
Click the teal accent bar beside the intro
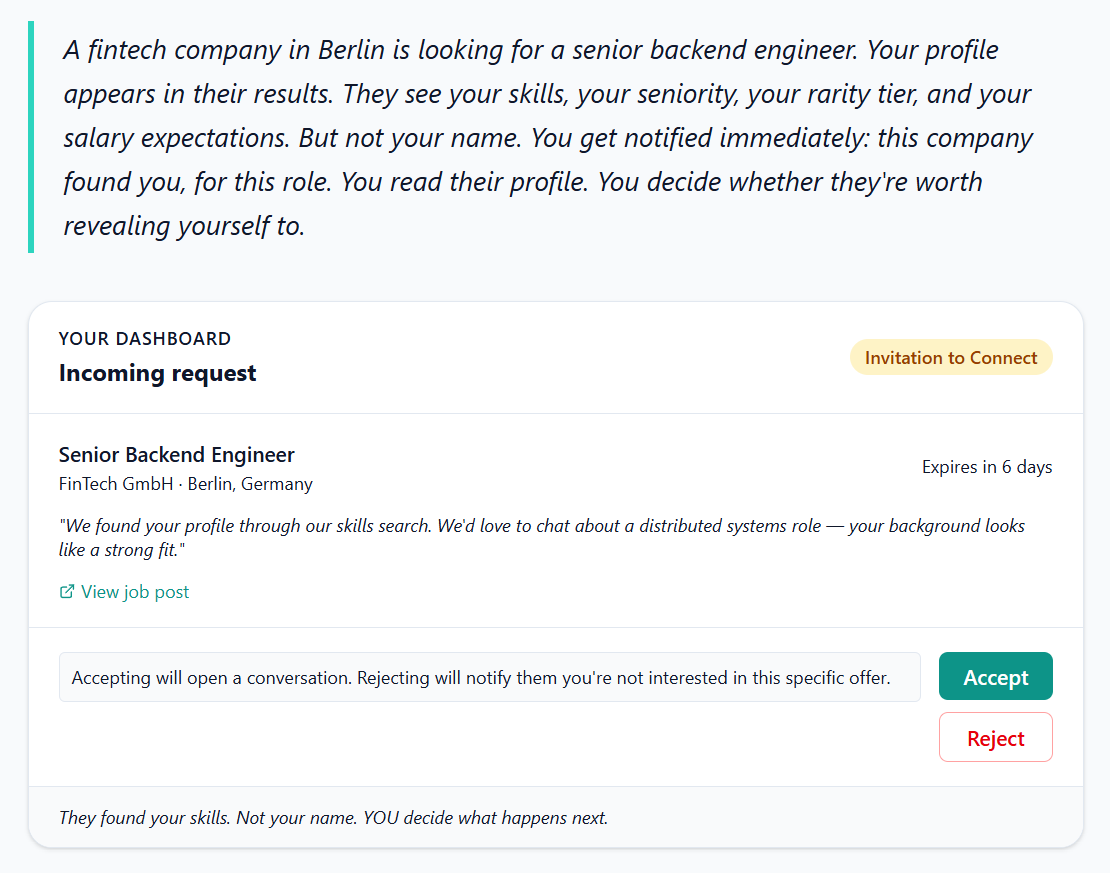point(31,137)
